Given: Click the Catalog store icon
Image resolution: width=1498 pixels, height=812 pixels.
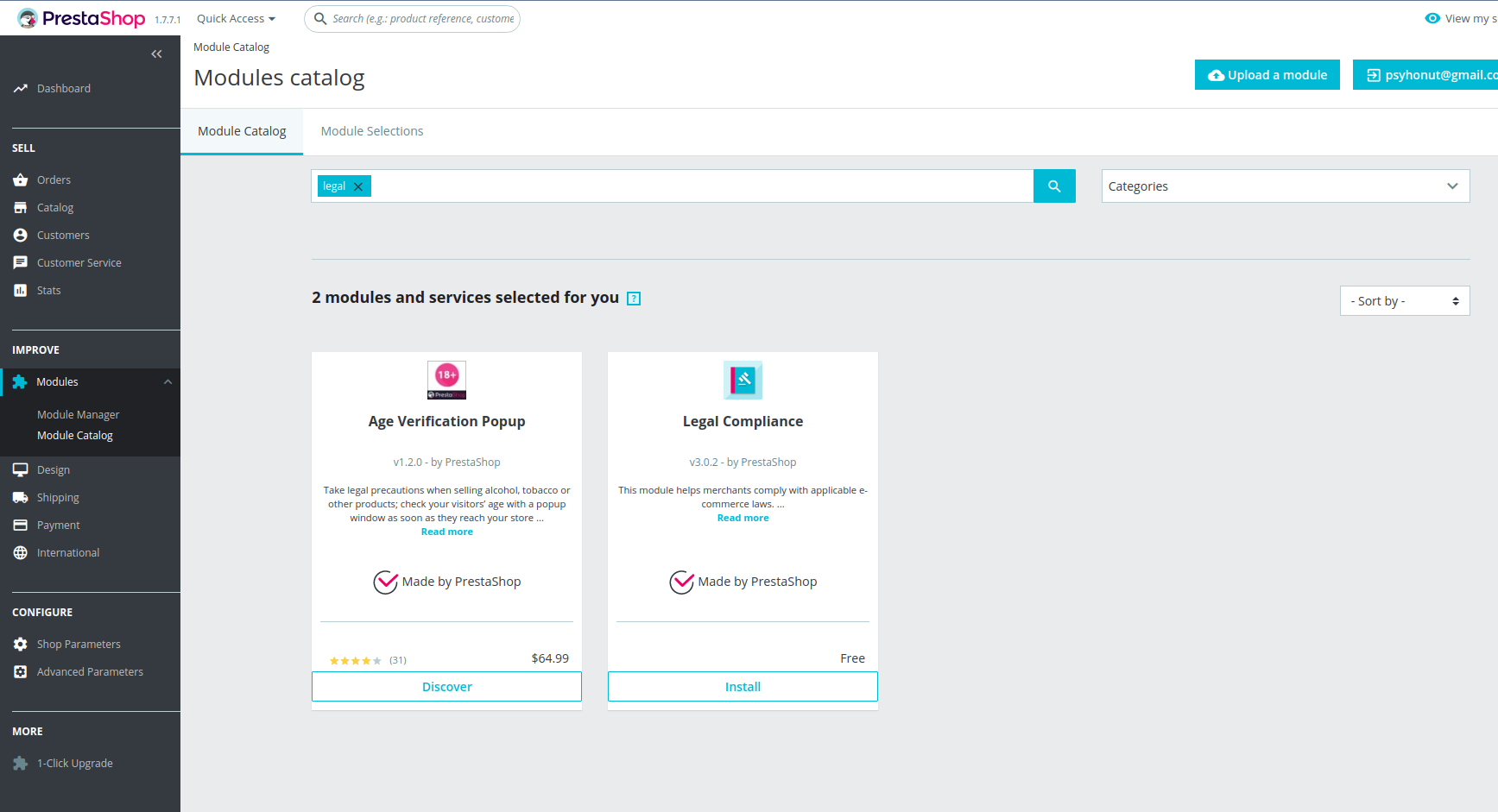Looking at the screenshot, I should click(21, 208).
